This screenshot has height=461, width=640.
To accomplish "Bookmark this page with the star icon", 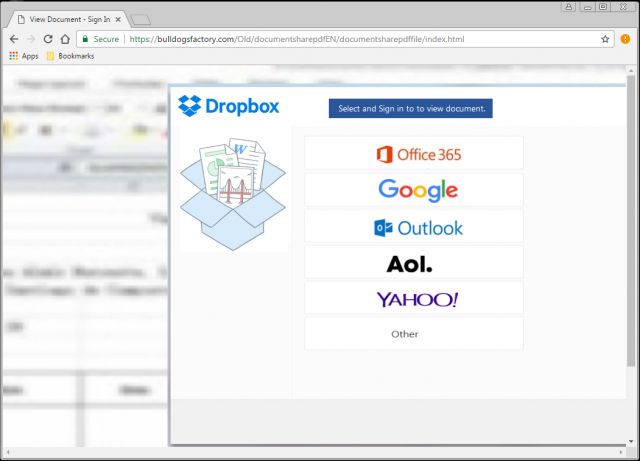I will pos(605,39).
